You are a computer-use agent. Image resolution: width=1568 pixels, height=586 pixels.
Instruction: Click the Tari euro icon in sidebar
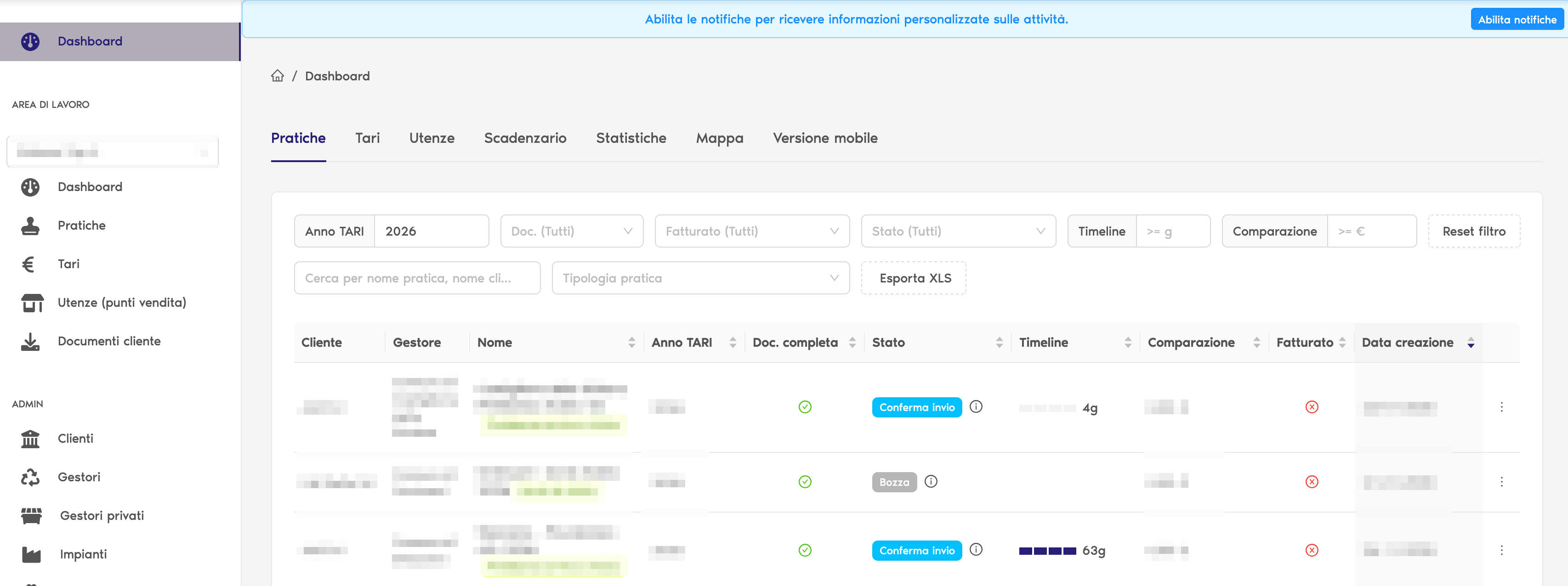(x=28, y=264)
